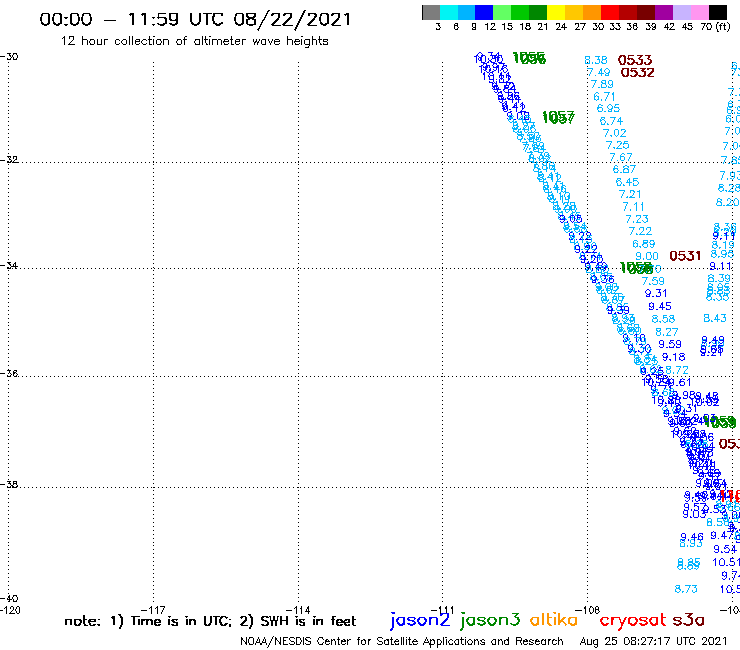Click the value 6.45 on the track
740x650 pixels.
627,182
